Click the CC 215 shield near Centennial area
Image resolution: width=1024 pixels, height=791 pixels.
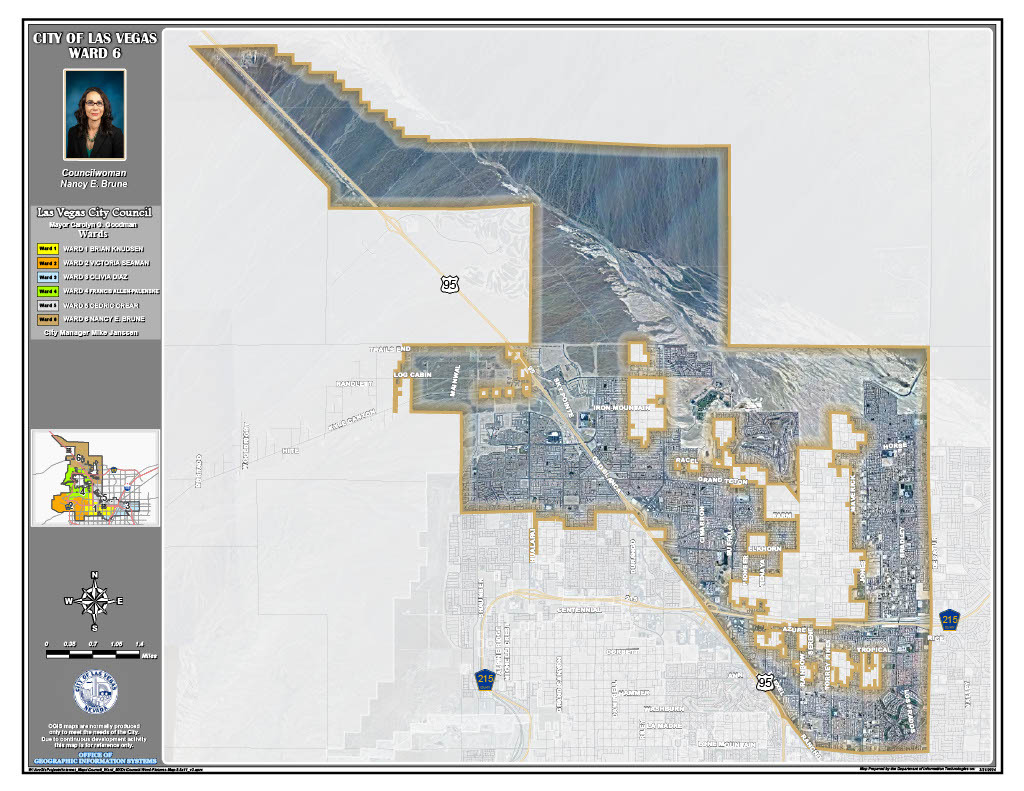[x=485, y=680]
